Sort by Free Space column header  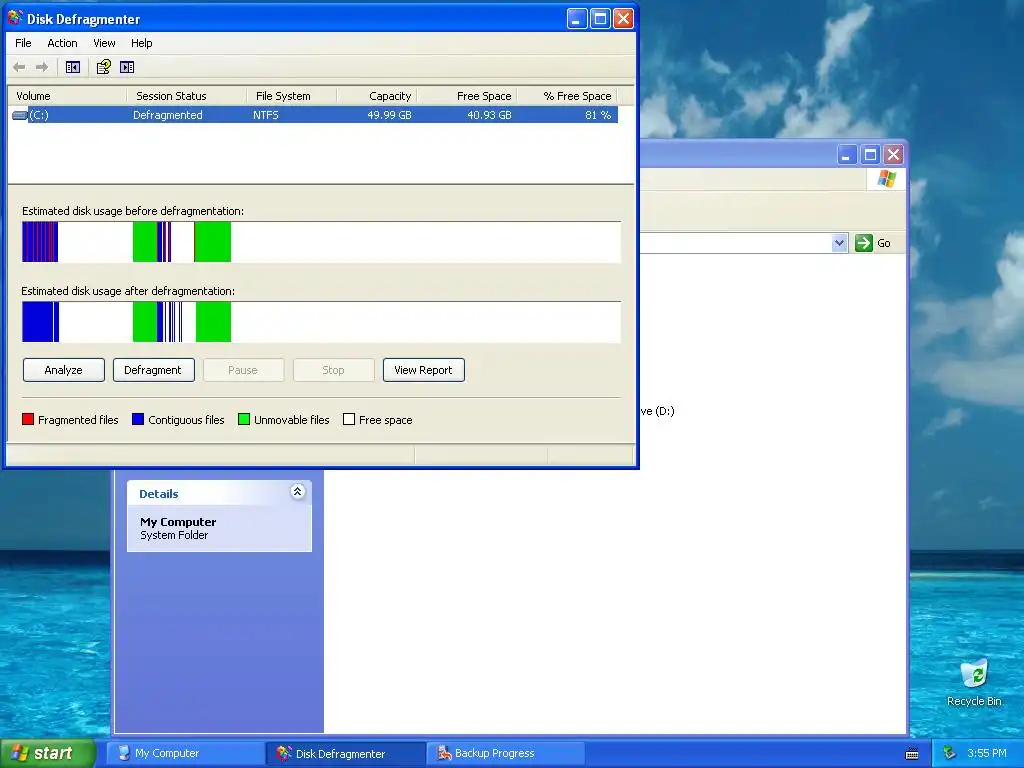coord(466,96)
